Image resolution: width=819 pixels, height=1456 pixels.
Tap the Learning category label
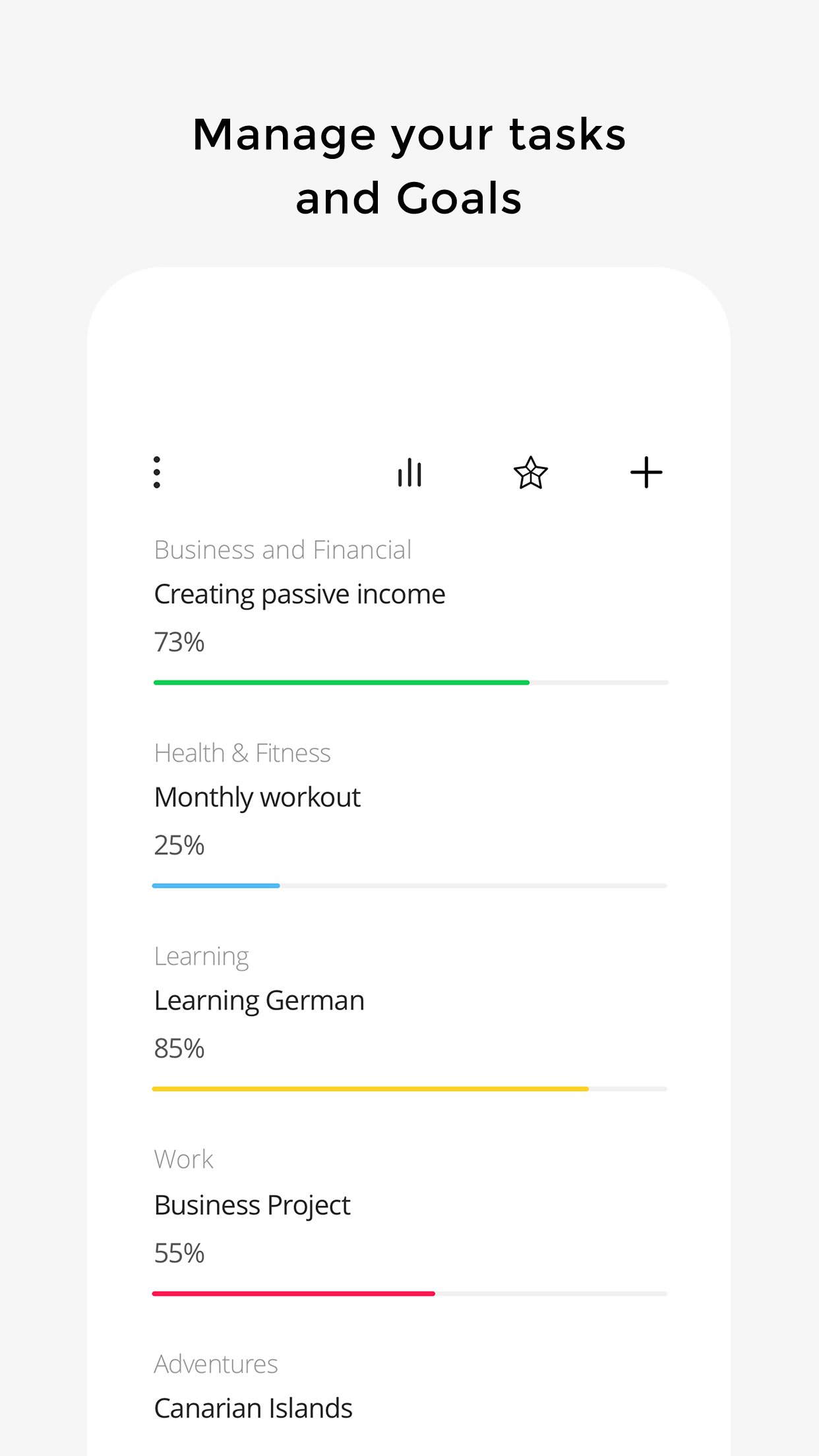click(201, 956)
